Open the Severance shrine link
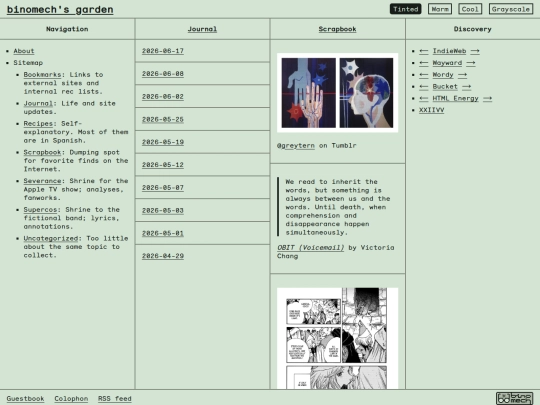The image size is (540, 405). (42, 181)
